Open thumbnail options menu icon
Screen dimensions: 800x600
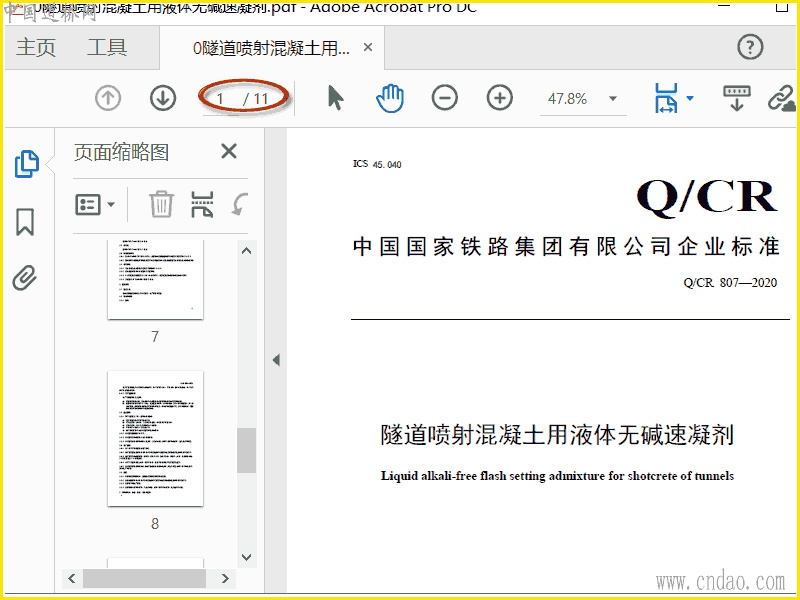pos(94,205)
